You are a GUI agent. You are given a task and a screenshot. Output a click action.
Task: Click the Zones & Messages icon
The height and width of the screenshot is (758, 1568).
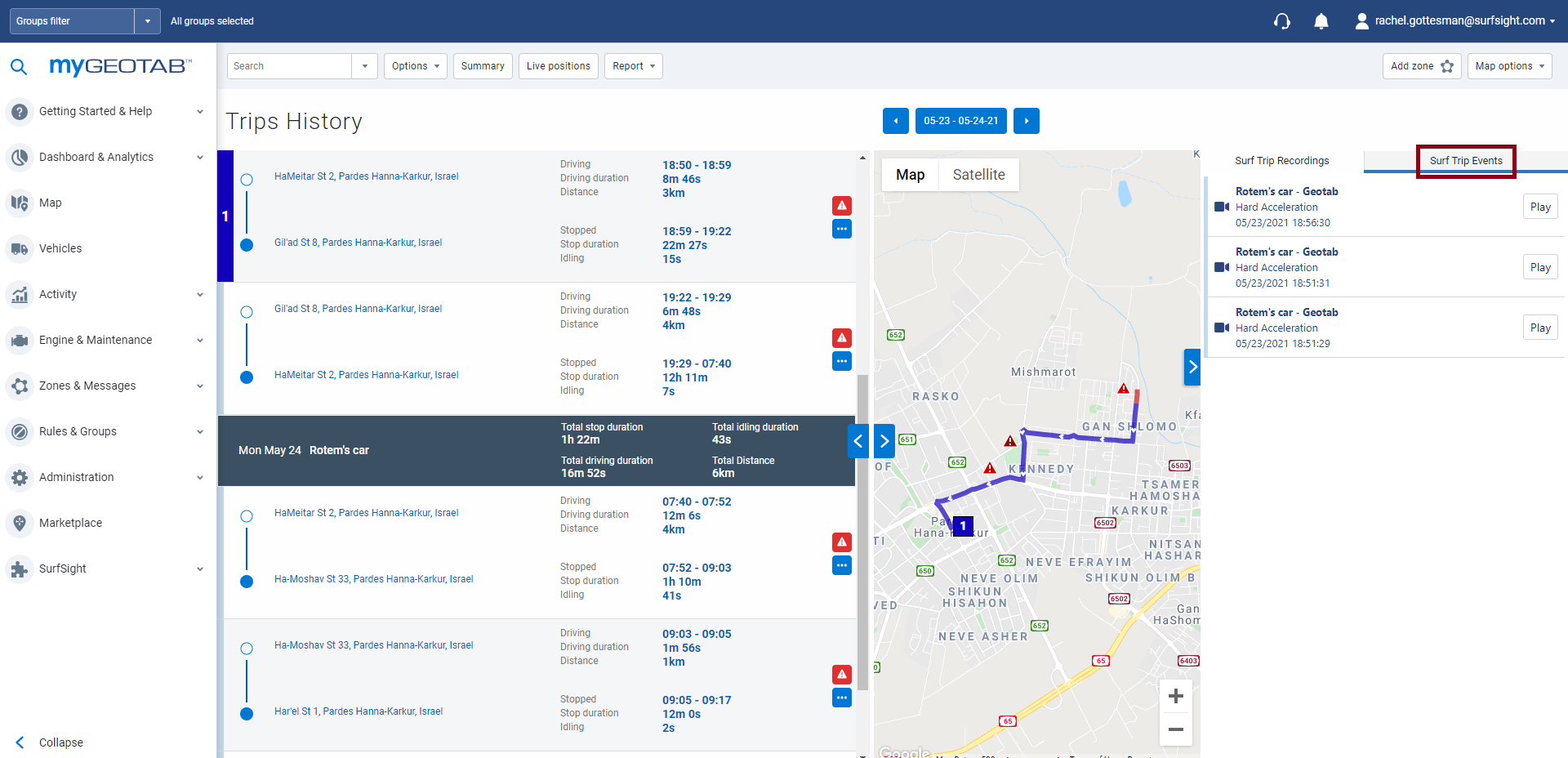[x=20, y=386]
